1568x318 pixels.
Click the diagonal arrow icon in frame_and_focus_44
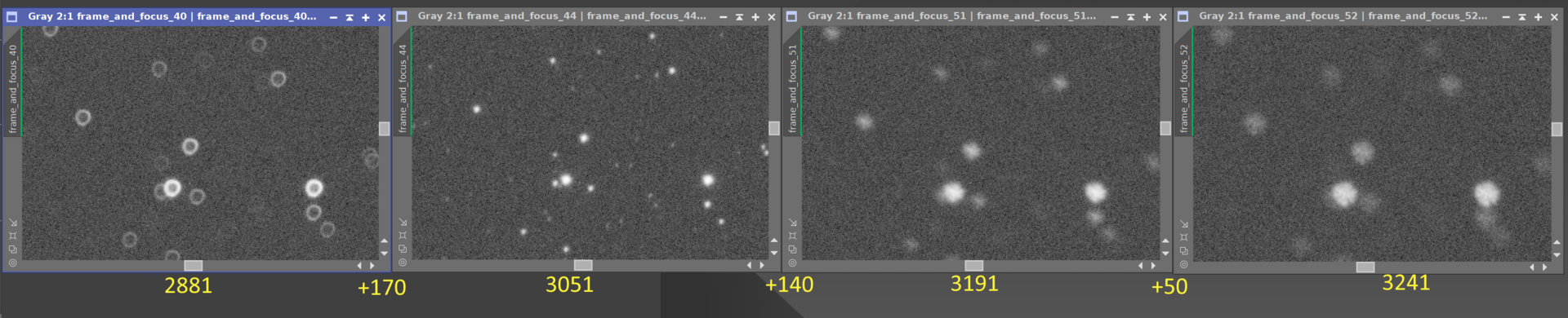pos(403,223)
